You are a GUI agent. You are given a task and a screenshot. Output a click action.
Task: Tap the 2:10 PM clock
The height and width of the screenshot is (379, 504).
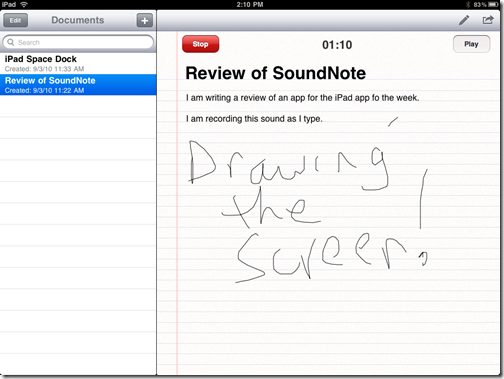tap(250, 4)
